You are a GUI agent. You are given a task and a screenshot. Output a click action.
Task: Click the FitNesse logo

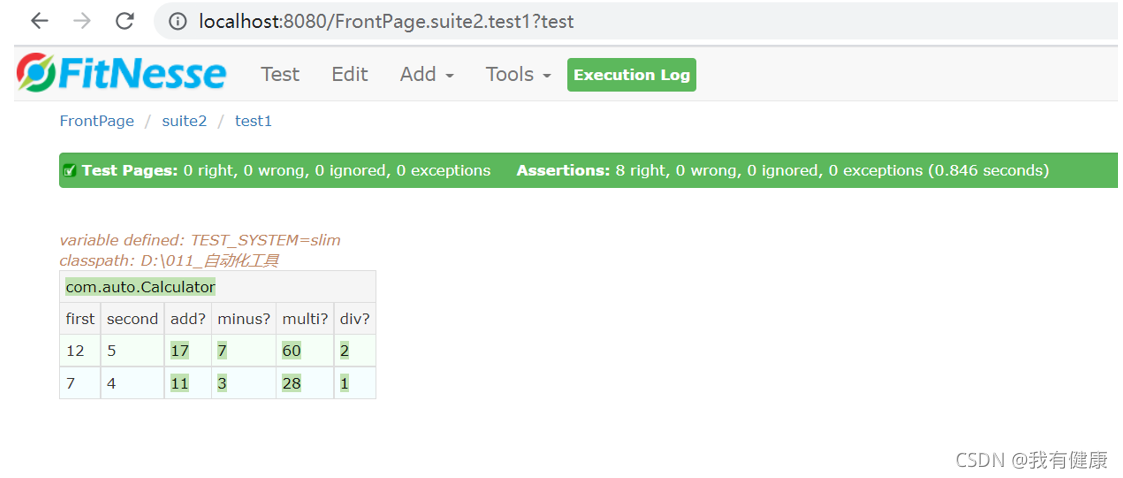click(122, 74)
